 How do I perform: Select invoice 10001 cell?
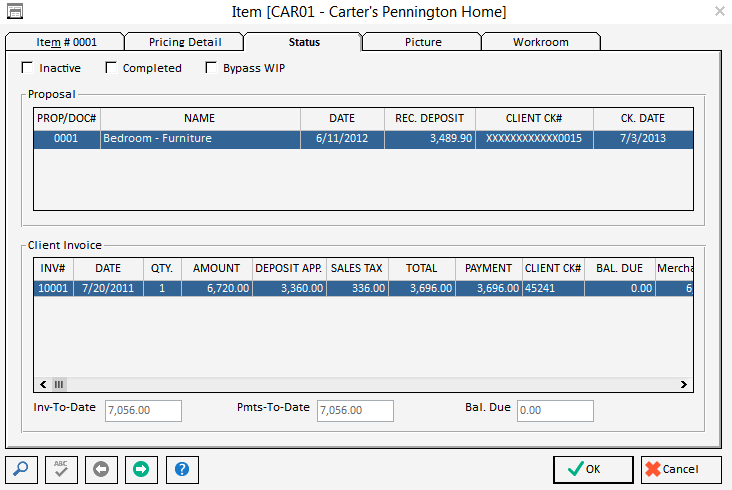53,288
